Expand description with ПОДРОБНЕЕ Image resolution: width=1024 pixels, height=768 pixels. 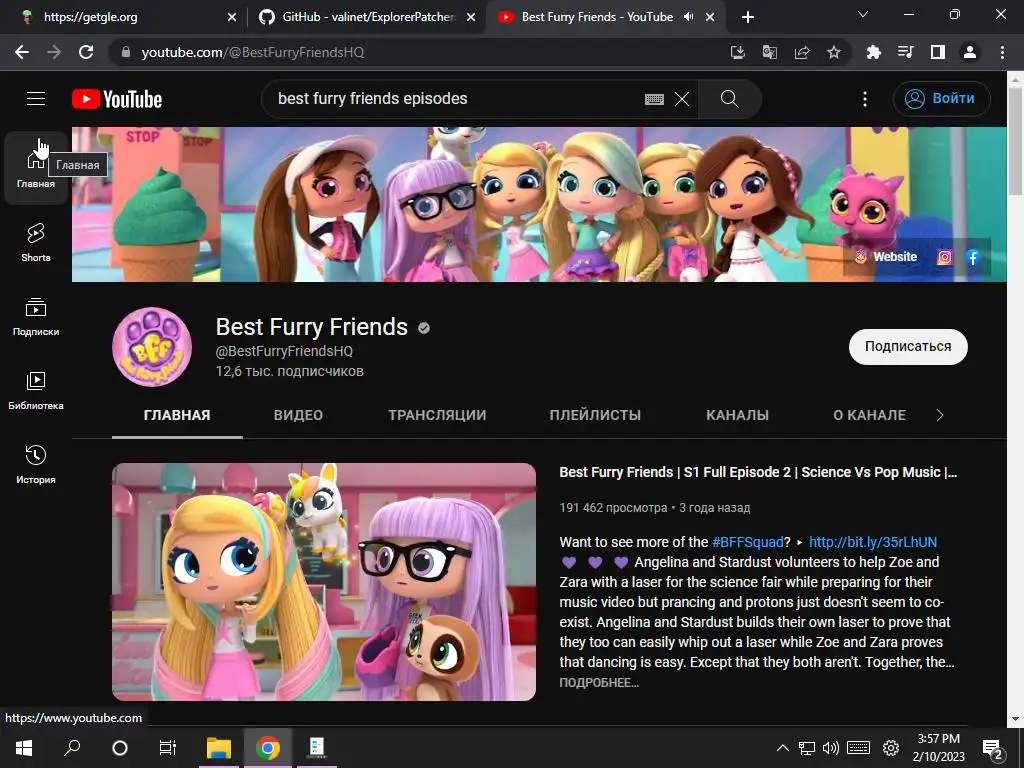[599, 682]
